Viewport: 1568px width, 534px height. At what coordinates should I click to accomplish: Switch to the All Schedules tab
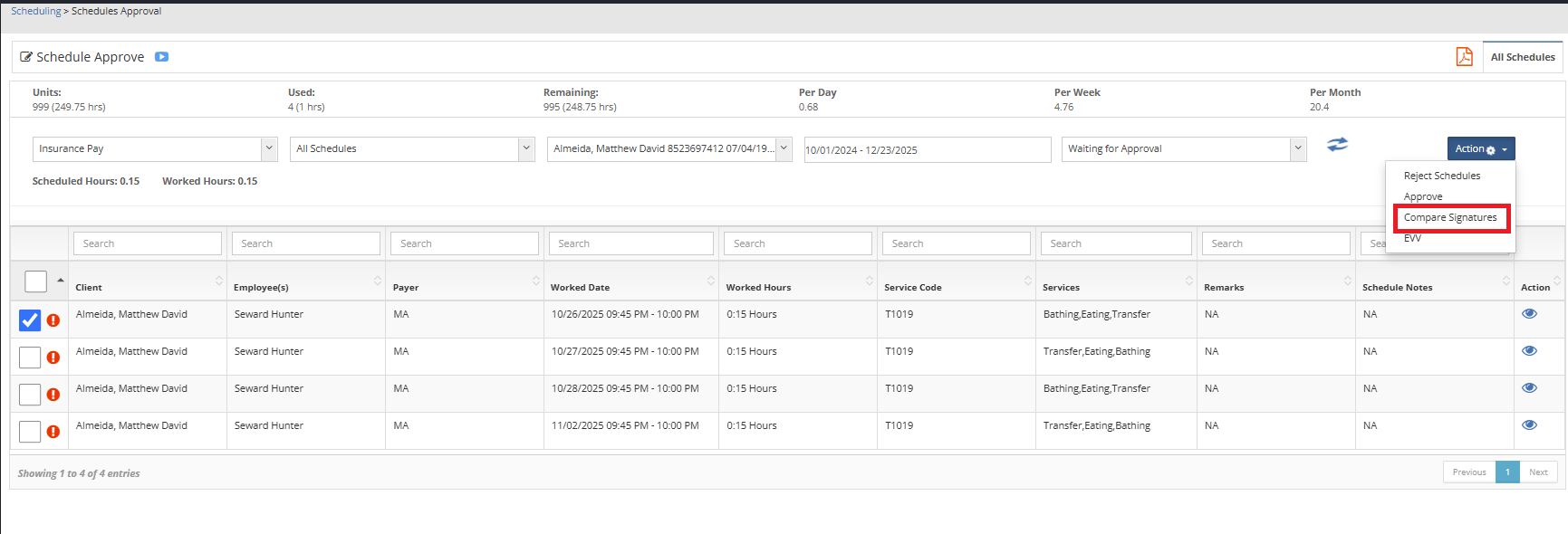point(1522,57)
